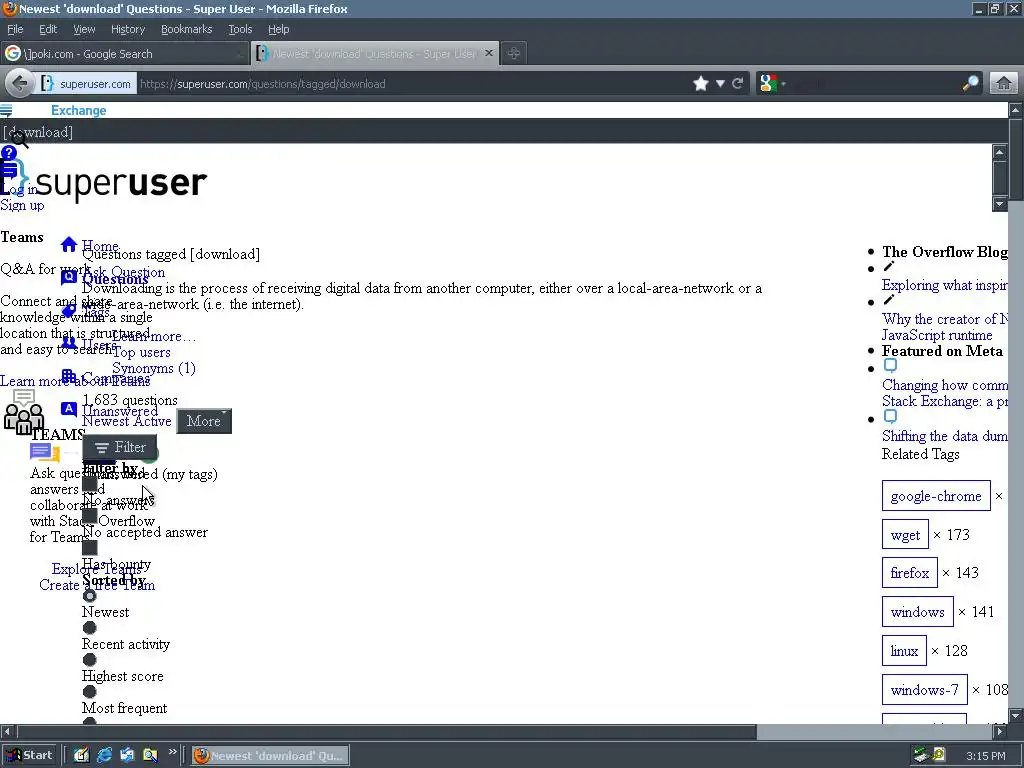Launch Internet Explorer from quick launch
1024x768 pixels.
coord(104,756)
